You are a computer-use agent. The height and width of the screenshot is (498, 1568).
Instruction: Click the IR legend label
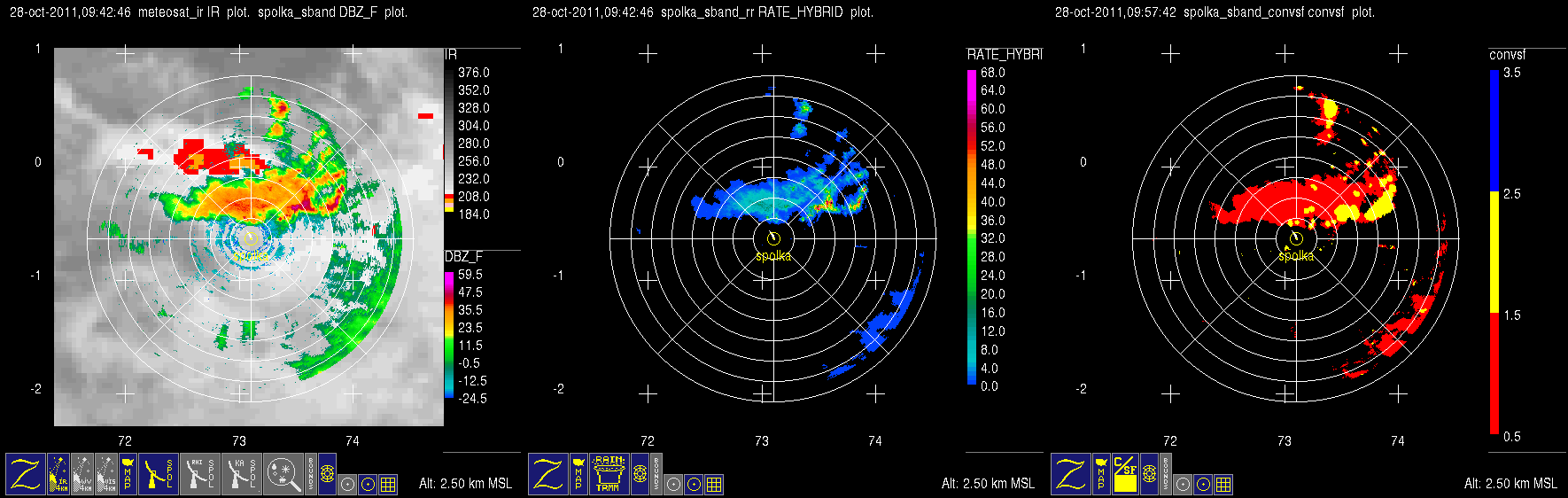(451, 55)
